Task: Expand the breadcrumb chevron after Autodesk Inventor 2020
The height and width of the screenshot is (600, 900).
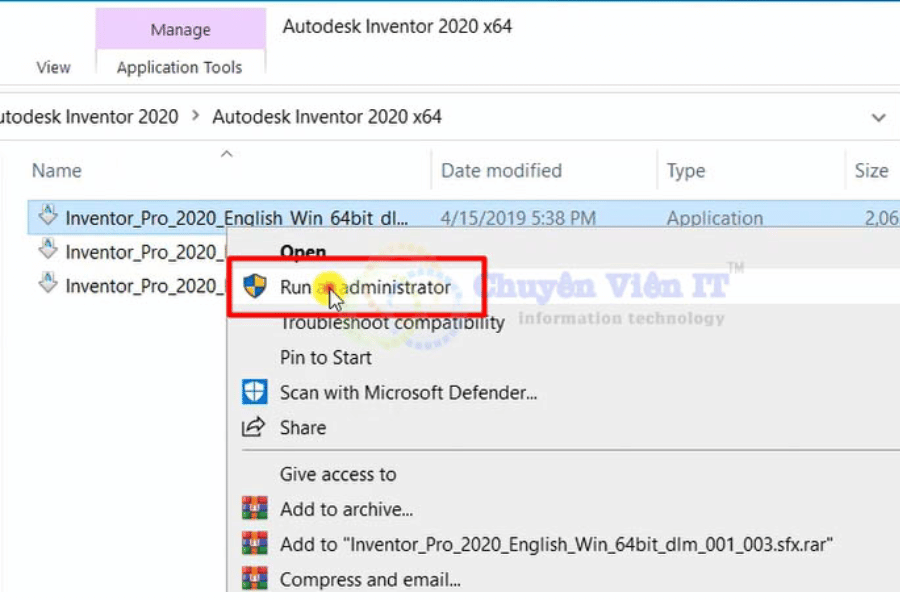Action: tap(196, 117)
